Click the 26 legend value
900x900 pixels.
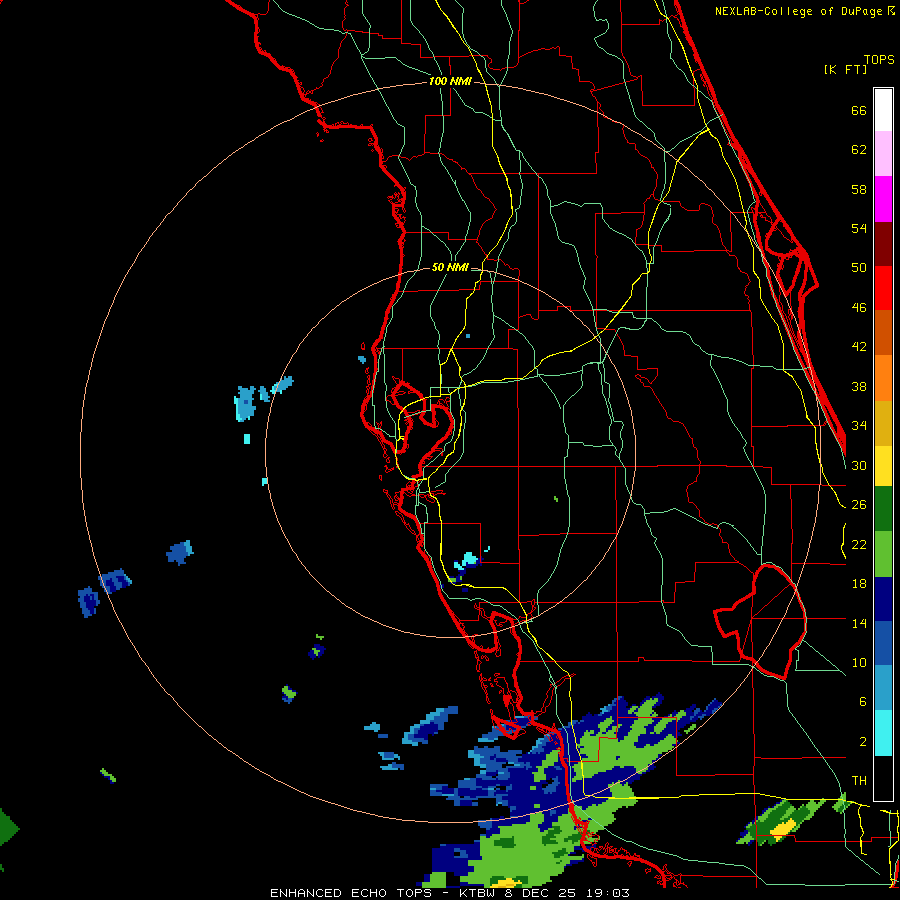[x=859, y=505]
